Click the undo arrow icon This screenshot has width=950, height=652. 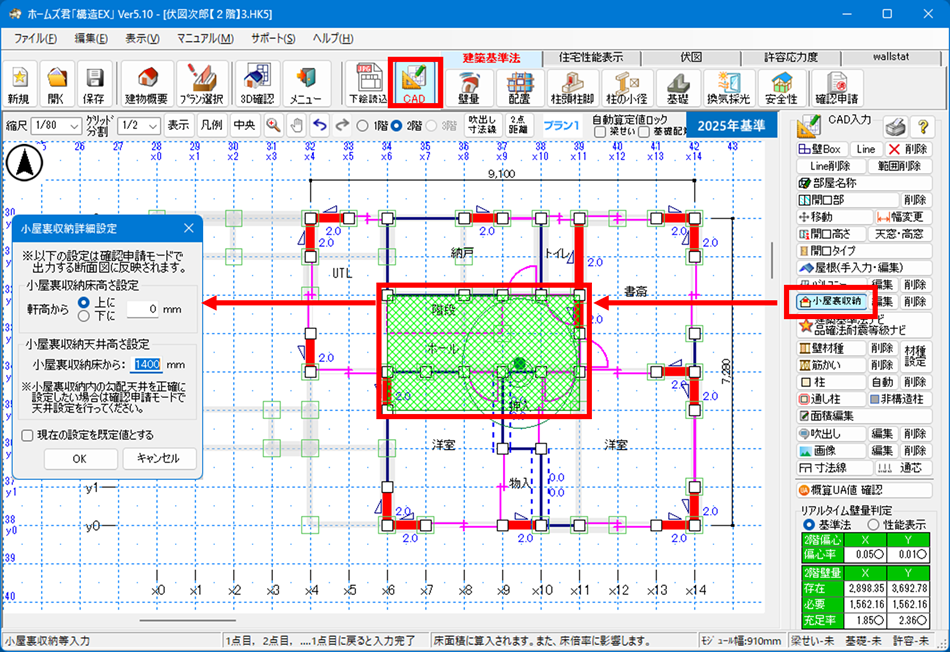pyautogui.click(x=320, y=126)
